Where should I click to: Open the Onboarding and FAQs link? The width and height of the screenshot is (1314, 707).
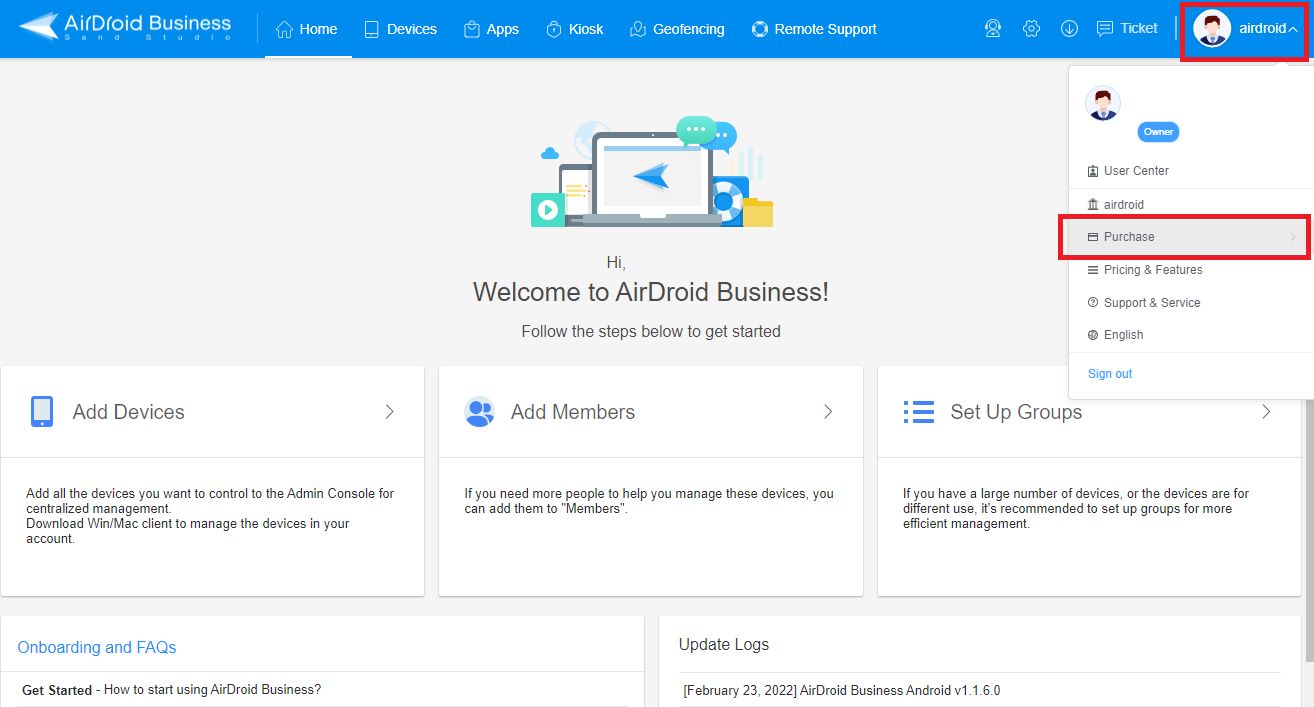pyautogui.click(x=97, y=648)
